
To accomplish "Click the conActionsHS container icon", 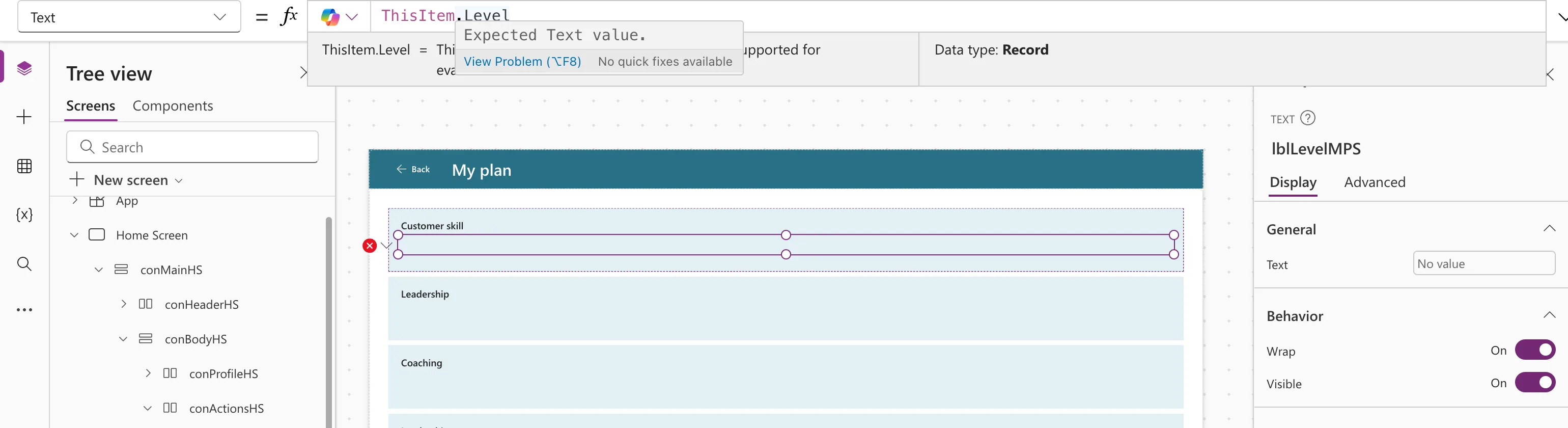I will click(170, 408).
